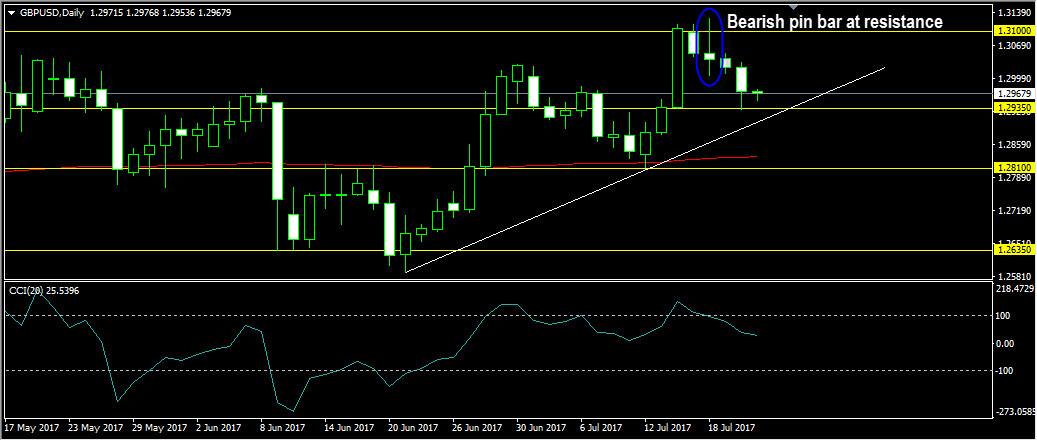Click the CCI(20) 25.5396 indicator label

pyautogui.click(x=44, y=290)
